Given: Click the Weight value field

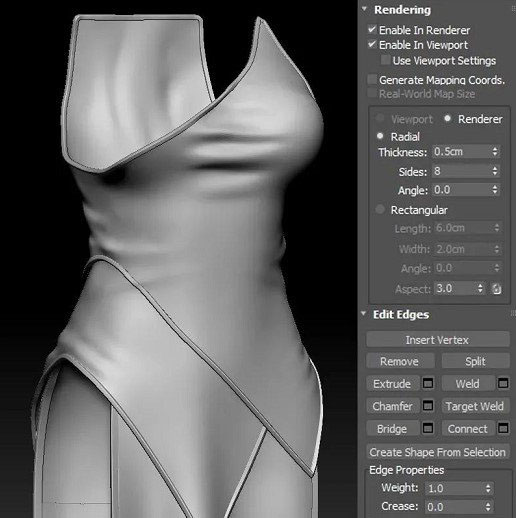Looking at the screenshot, I should 455,488.
